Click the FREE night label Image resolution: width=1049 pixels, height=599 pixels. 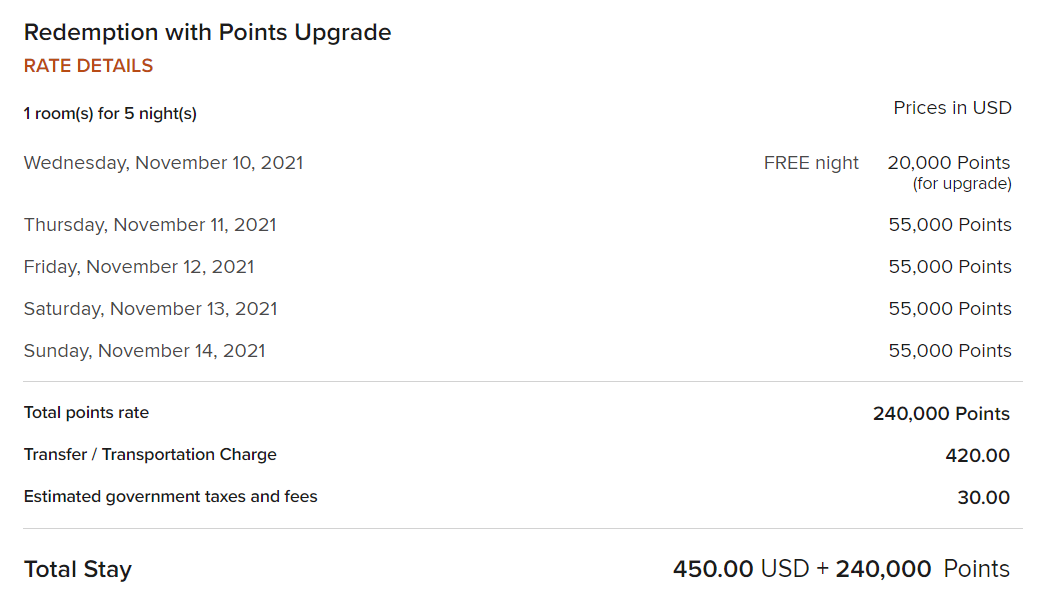(811, 163)
